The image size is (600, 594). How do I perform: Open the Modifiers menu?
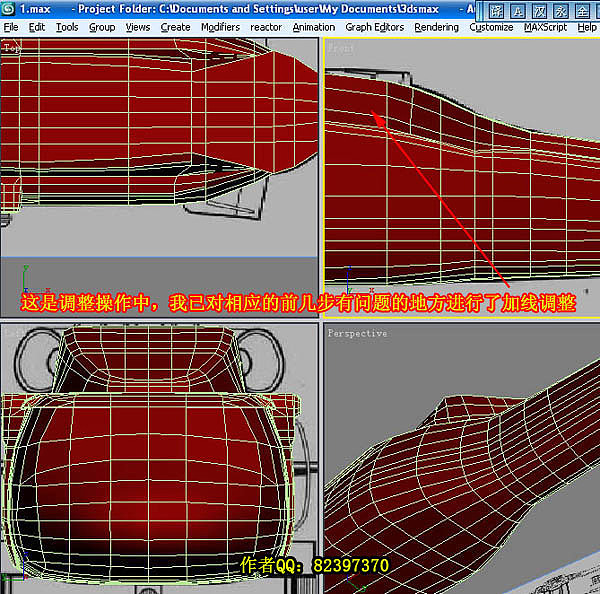coord(220,27)
